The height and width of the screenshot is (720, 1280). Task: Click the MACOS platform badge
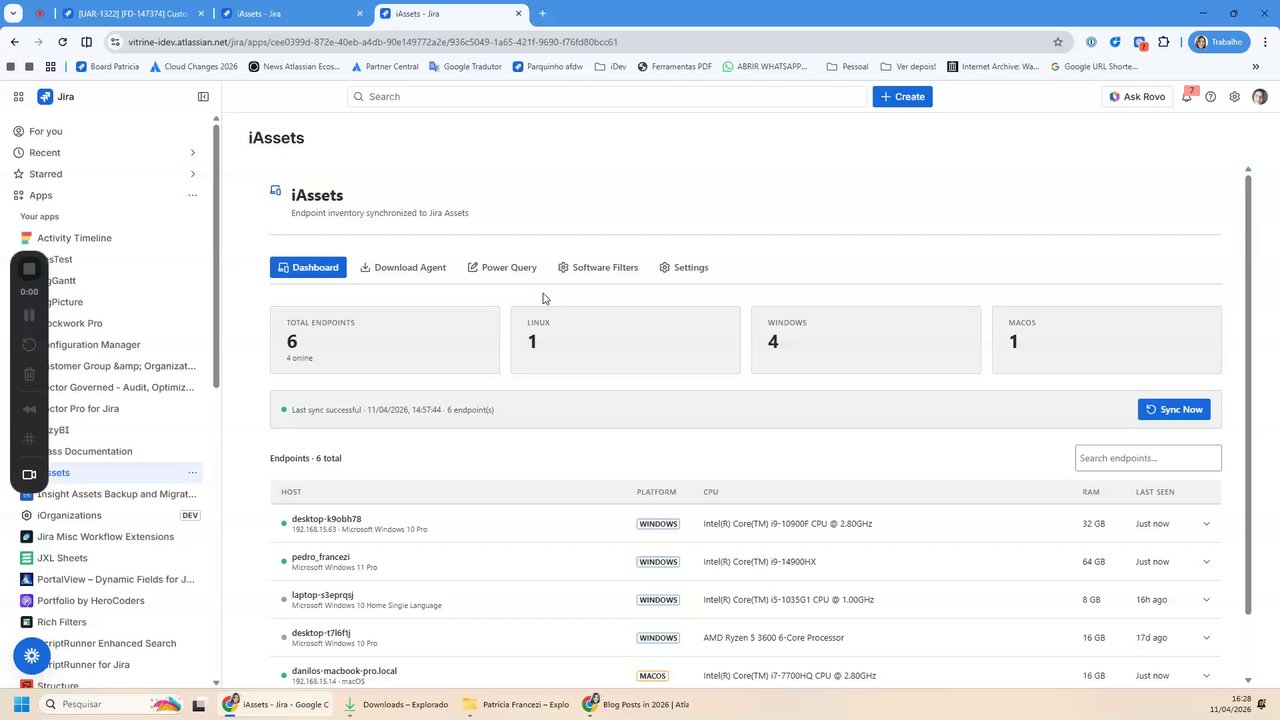[x=652, y=676]
